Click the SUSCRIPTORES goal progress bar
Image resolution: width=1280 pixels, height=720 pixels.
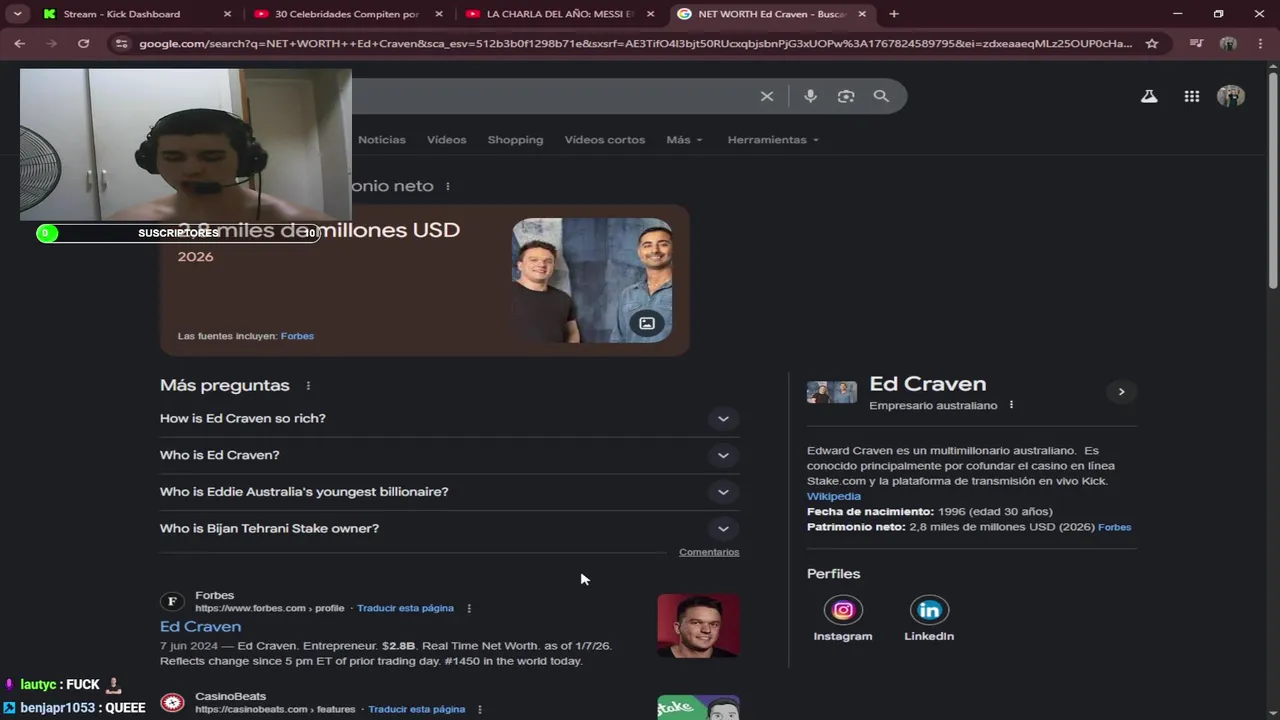coord(178,233)
